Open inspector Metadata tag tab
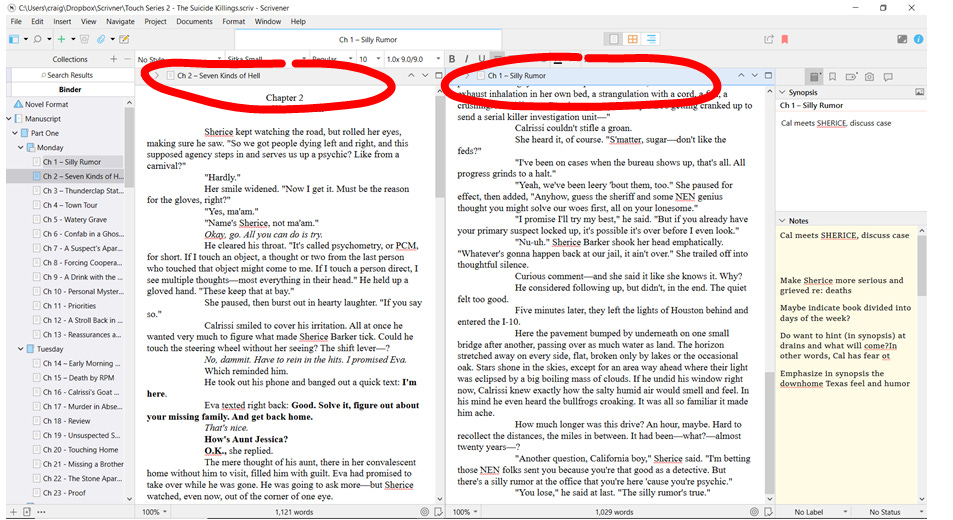 [851, 77]
